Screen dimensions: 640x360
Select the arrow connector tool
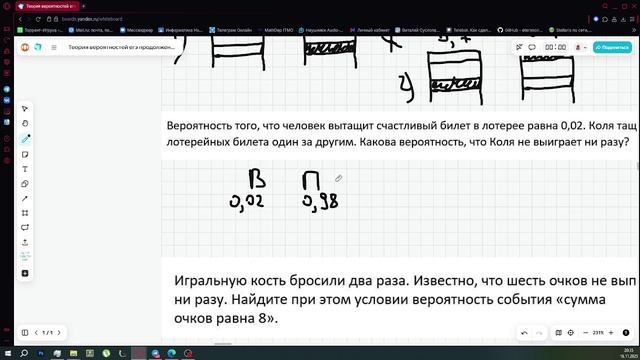[x=25, y=198]
